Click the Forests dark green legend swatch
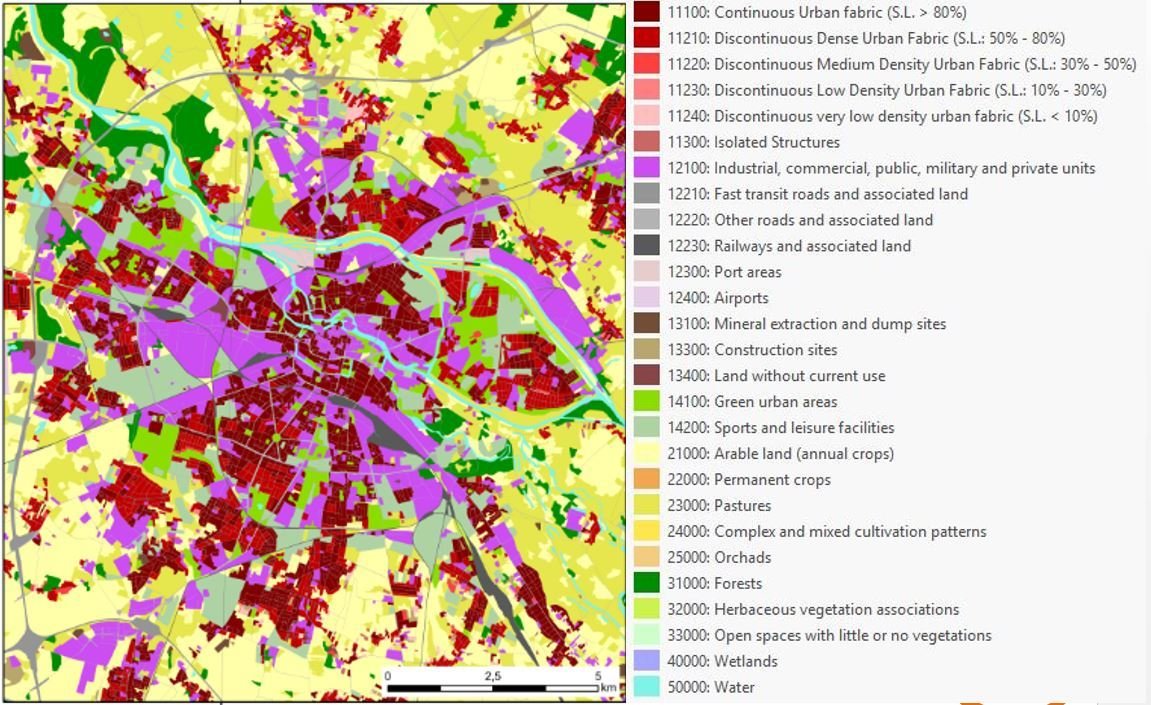The width and height of the screenshot is (1151, 705). [x=646, y=583]
